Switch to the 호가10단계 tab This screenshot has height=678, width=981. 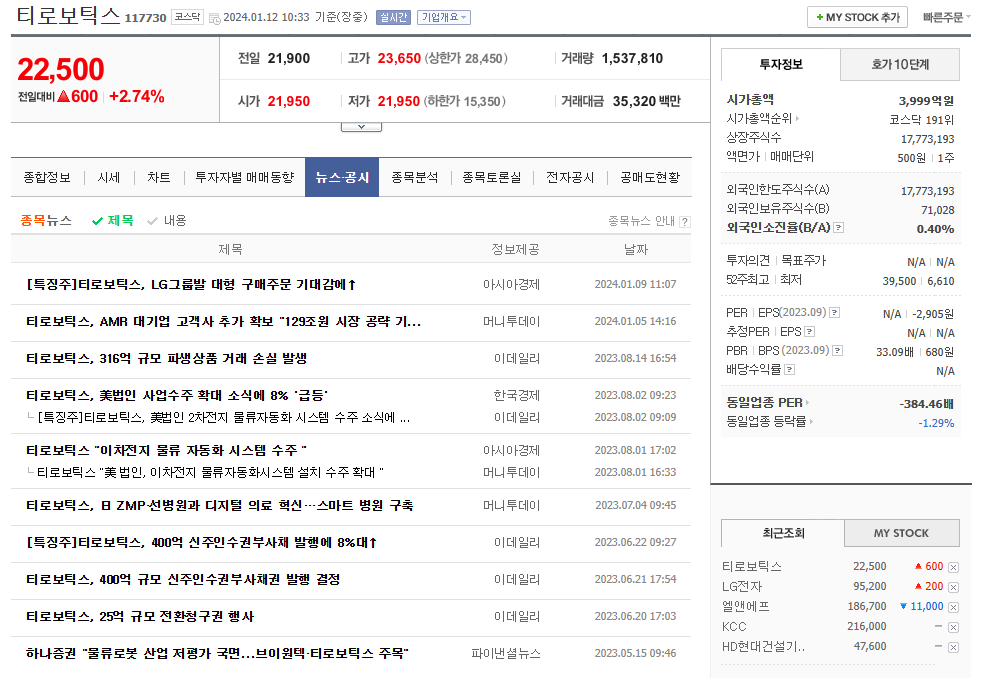(900, 64)
